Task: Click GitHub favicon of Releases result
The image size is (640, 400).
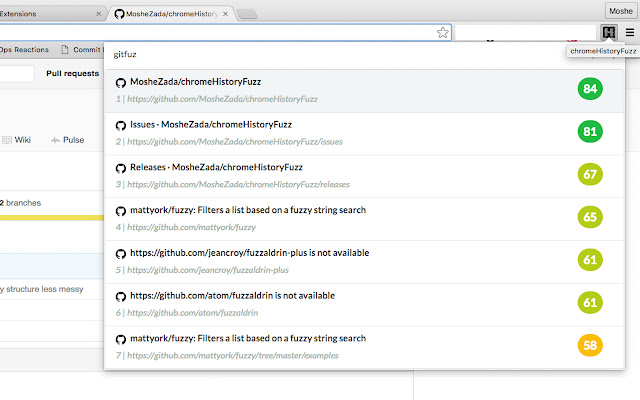Action: tap(120, 168)
